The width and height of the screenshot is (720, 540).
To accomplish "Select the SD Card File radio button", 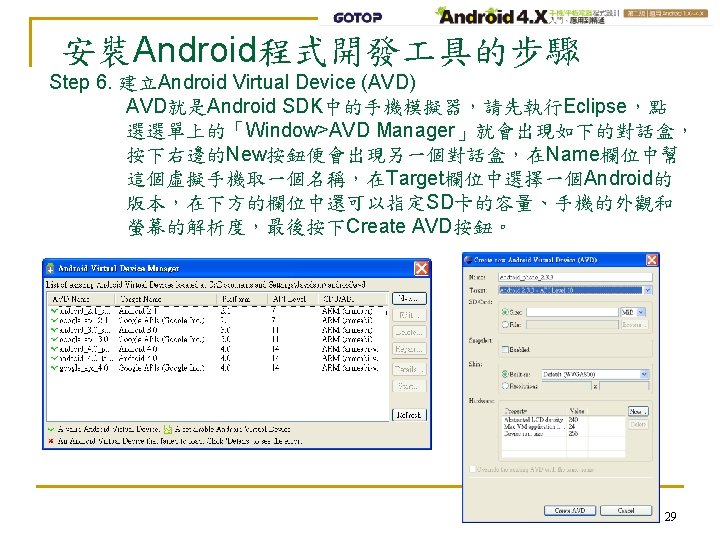I will pos(506,325).
